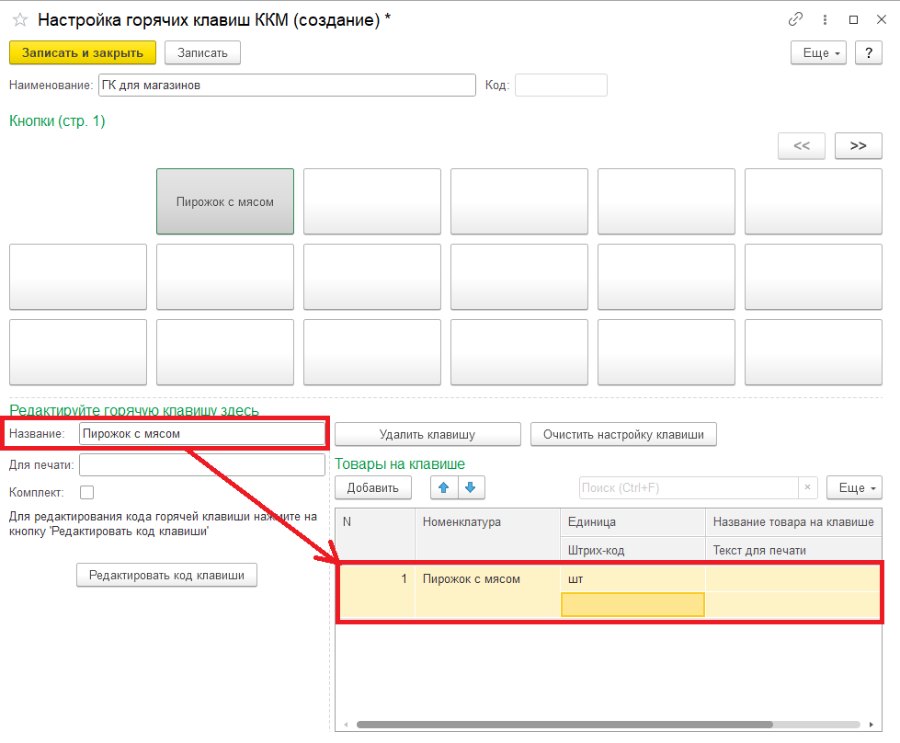Click the product table horizontal scrollbar

pyautogui.click(x=564, y=725)
